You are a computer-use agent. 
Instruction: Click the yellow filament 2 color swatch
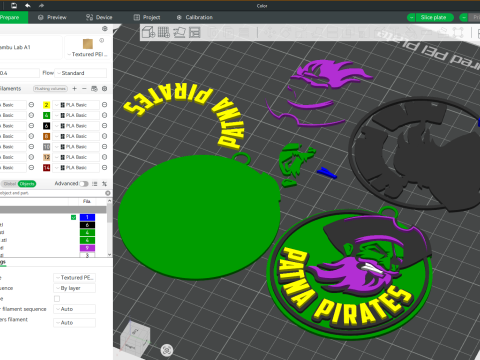click(x=46, y=105)
